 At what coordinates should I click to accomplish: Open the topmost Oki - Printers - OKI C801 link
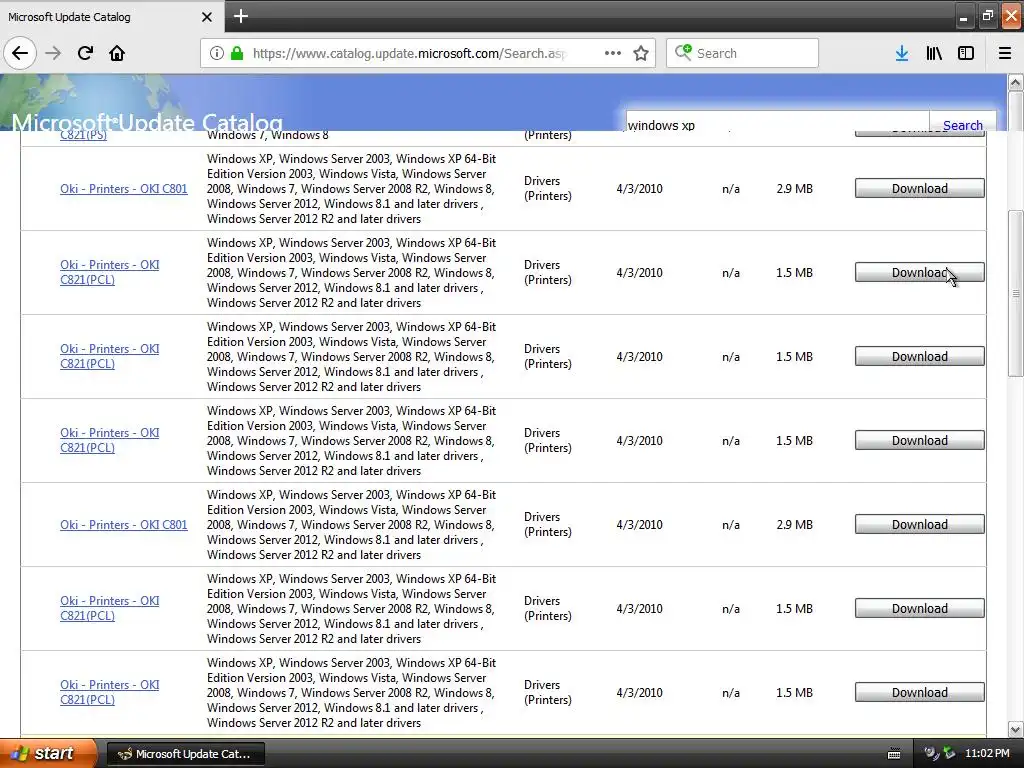[123, 189]
